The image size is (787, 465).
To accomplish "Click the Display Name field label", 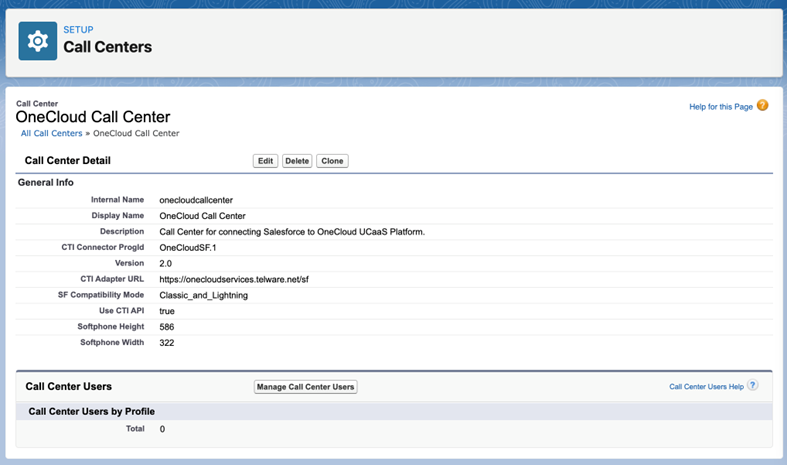I will (117, 215).
